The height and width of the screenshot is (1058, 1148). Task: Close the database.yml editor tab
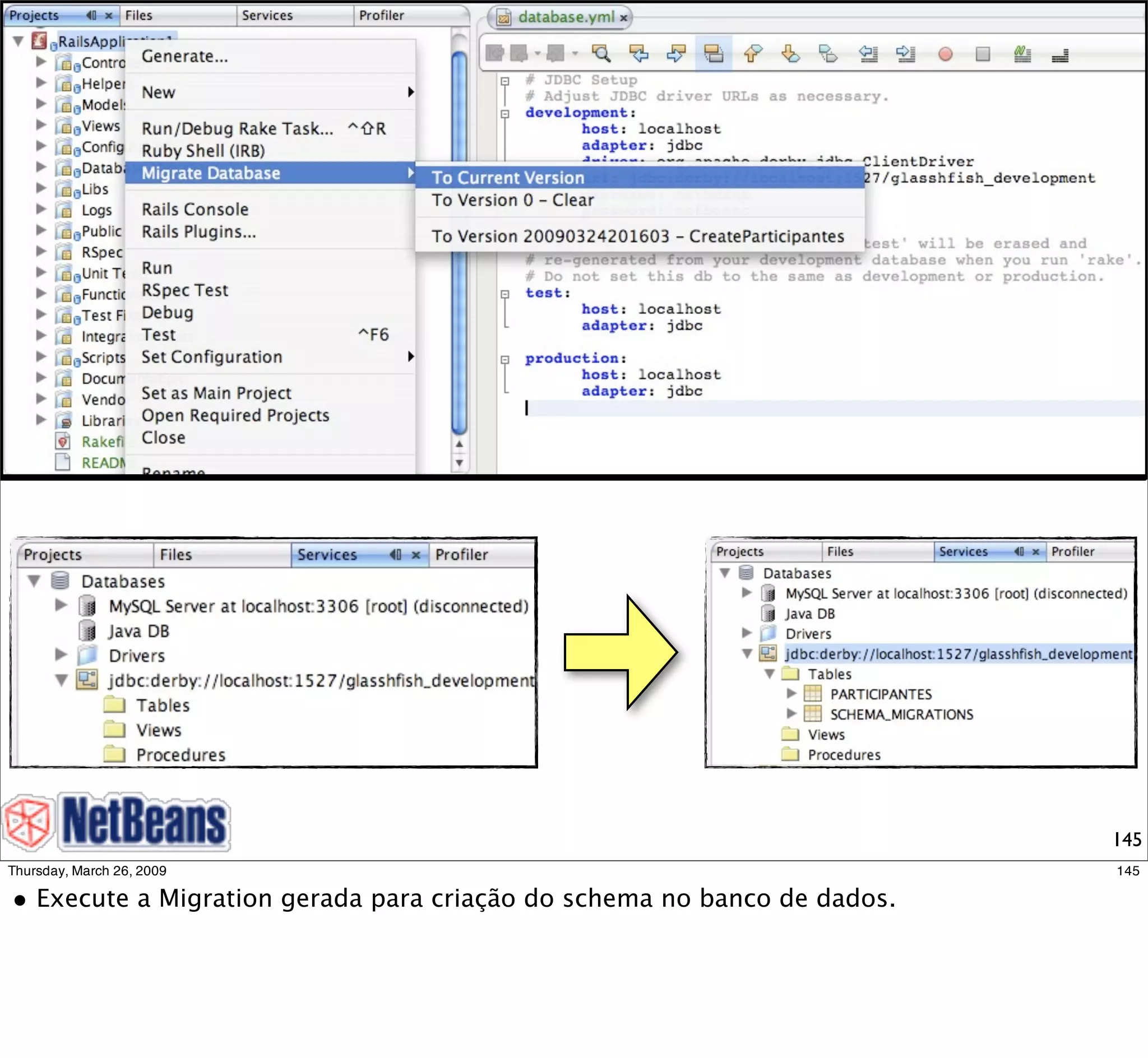tap(623, 18)
